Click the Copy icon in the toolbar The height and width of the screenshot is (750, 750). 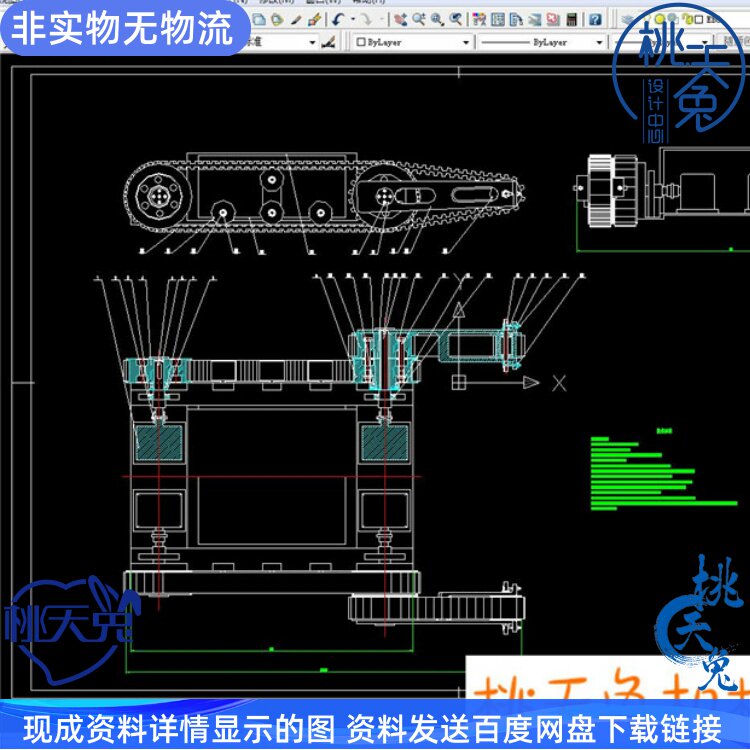(259, 20)
